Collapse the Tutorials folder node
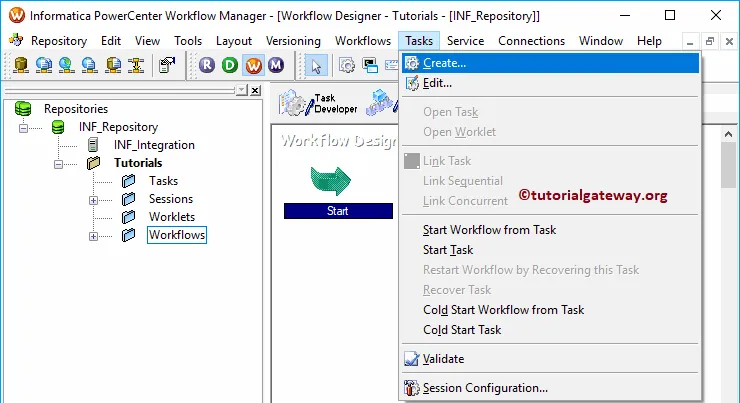 tap(58, 164)
